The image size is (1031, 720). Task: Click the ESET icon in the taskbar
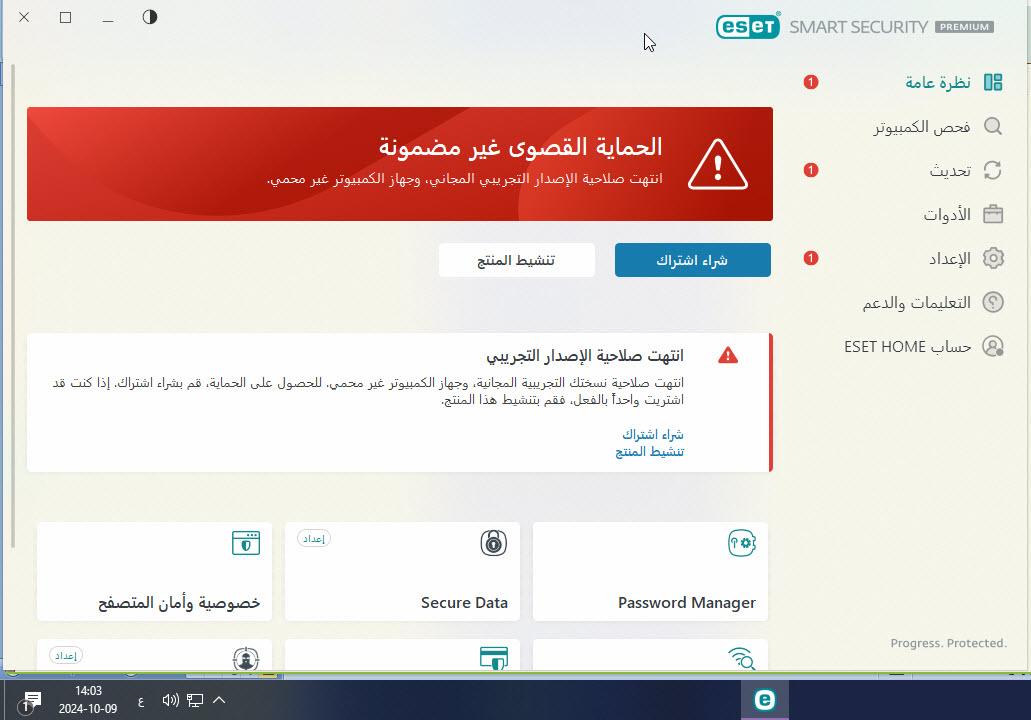(x=765, y=700)
